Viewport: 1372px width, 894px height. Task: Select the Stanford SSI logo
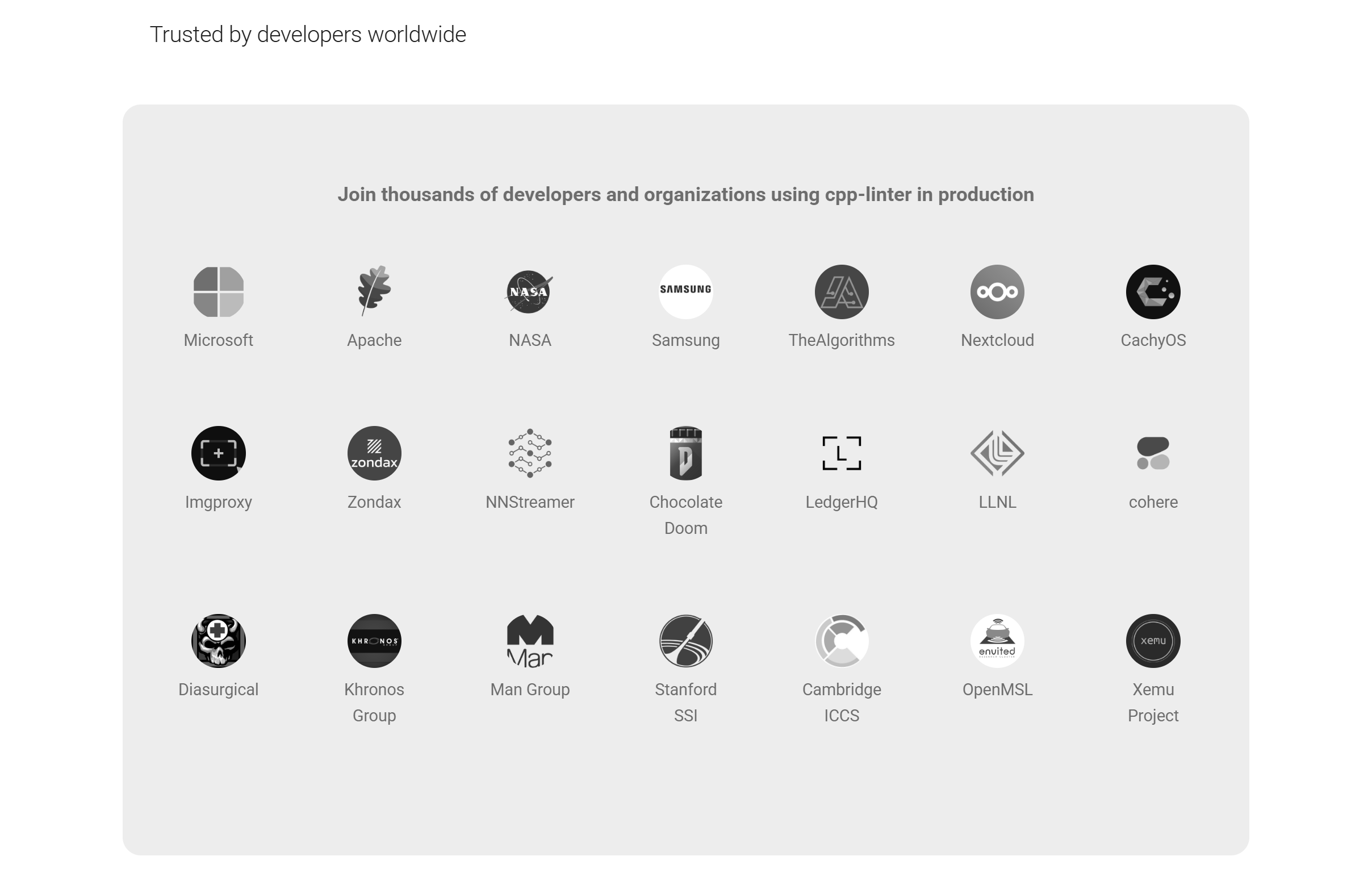685,640
